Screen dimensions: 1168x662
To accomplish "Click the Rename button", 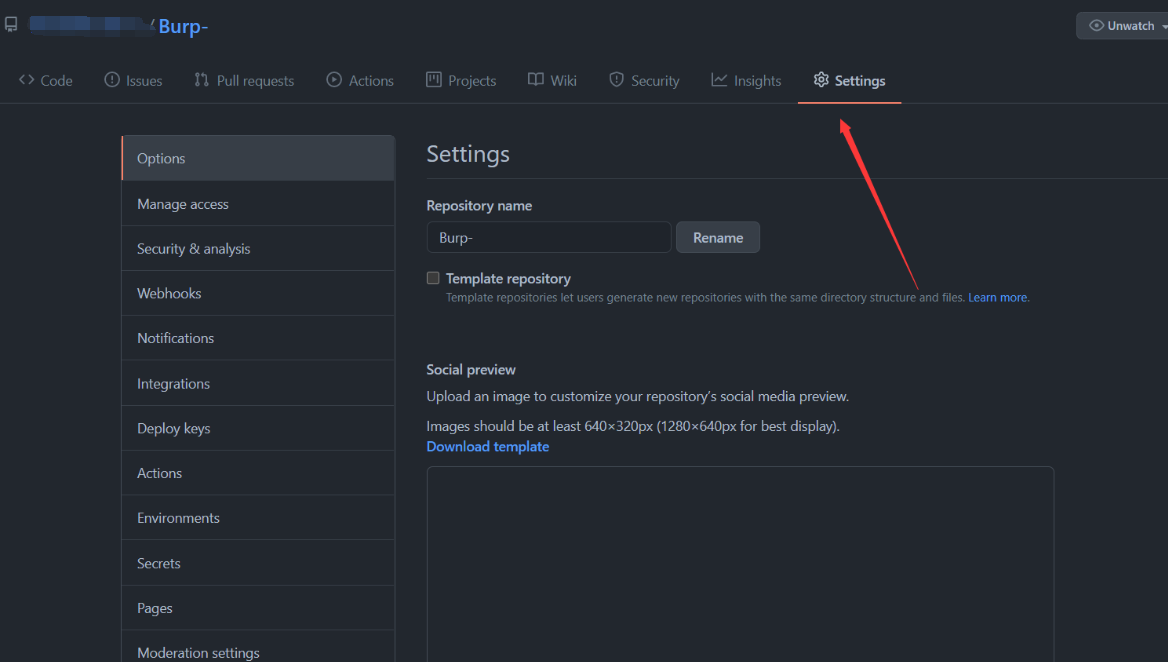I will click(718, 238).
